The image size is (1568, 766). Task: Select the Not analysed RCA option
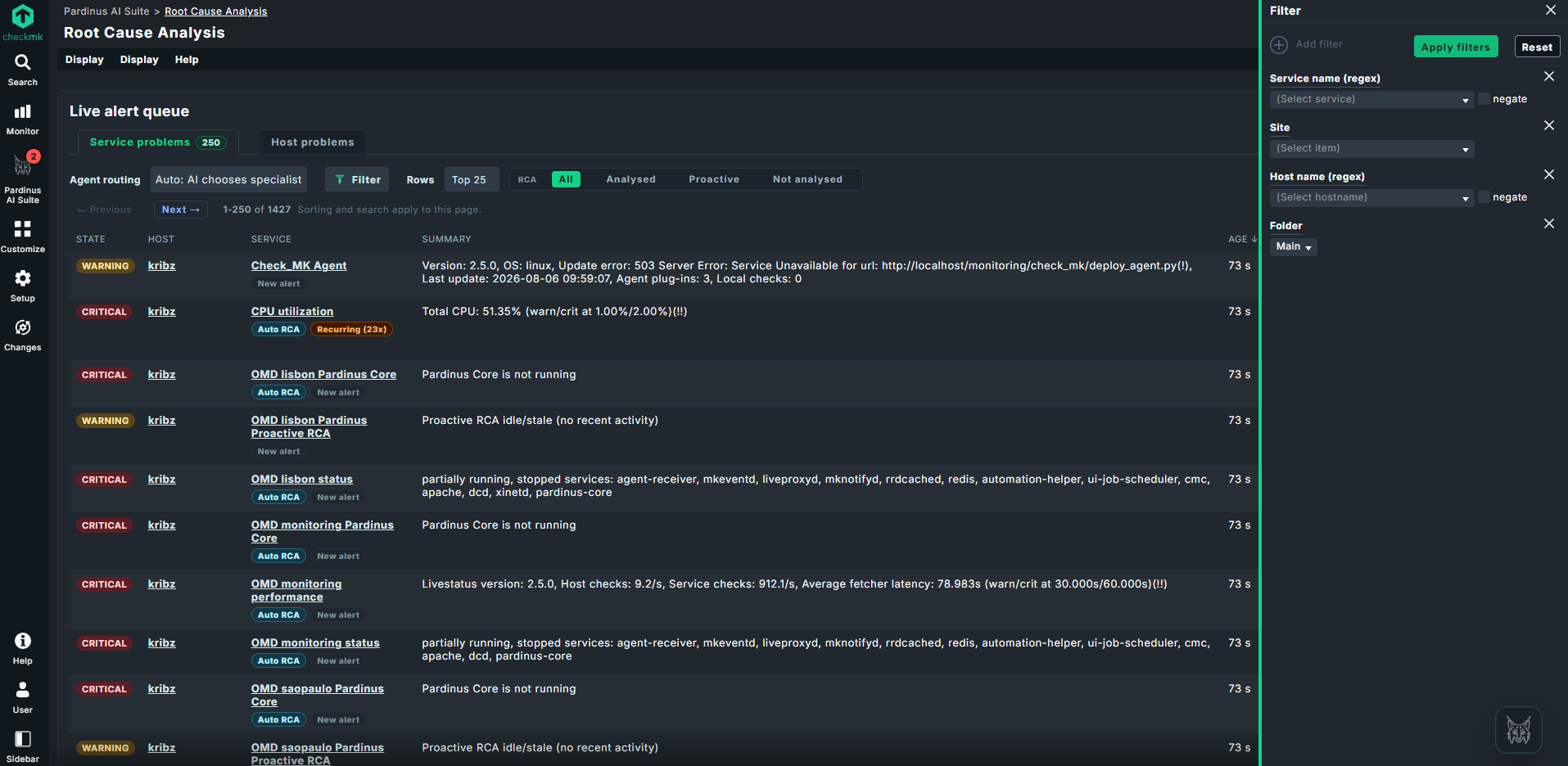point(807,179)
